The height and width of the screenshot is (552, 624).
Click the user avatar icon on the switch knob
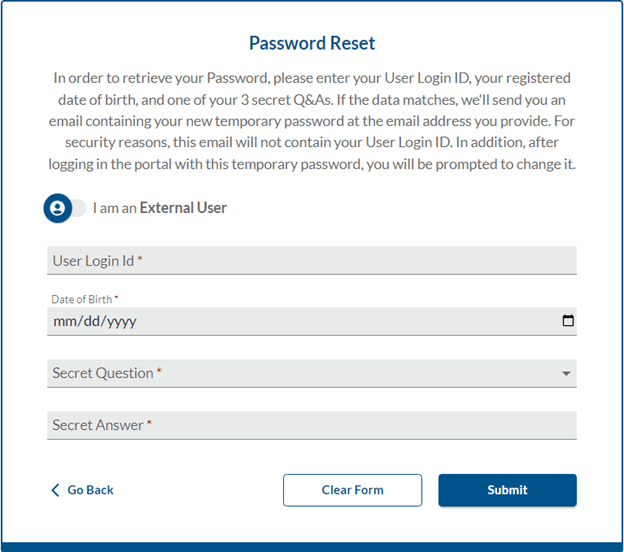click(x=57, y=208)
